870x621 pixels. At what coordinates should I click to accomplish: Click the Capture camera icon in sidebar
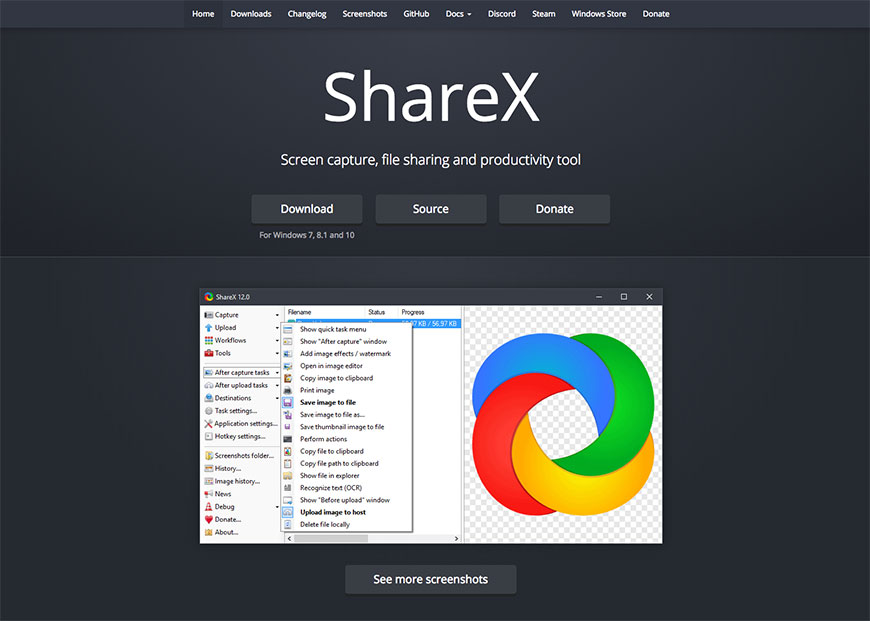(209, 315)
